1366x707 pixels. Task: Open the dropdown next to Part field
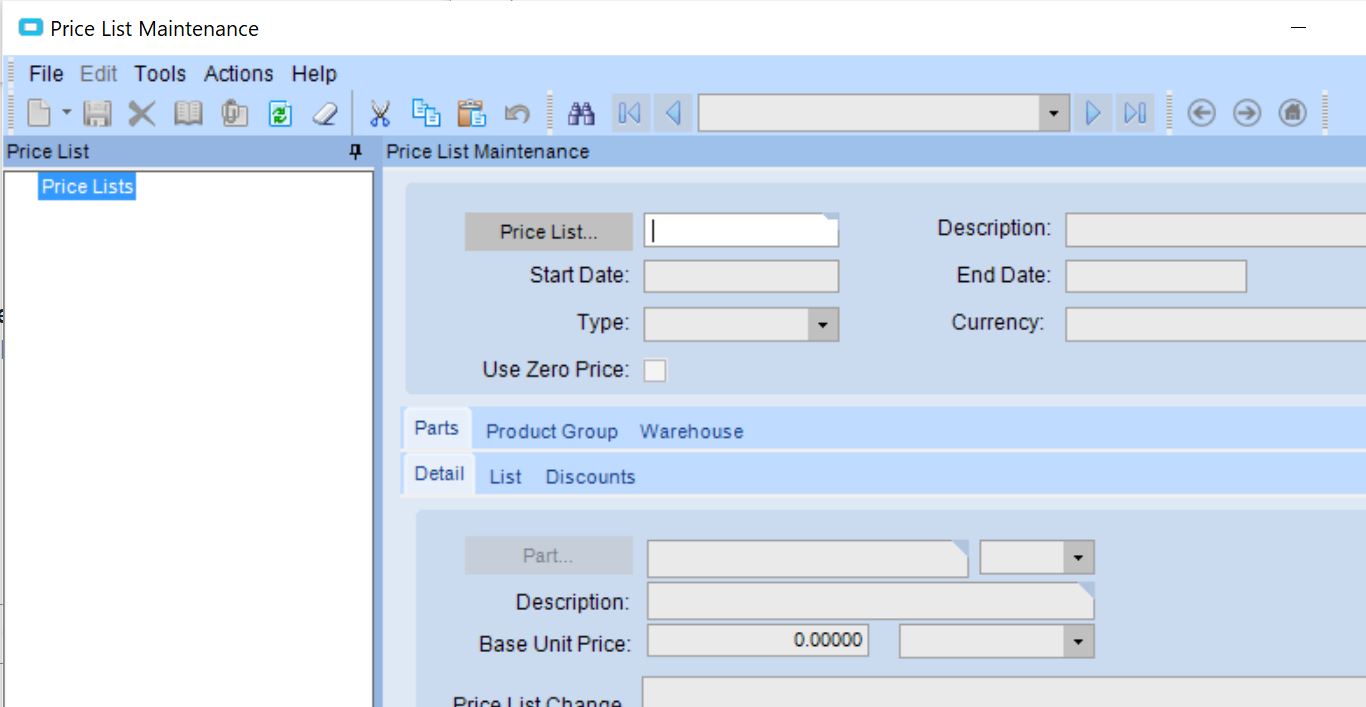pos(1078,558)
